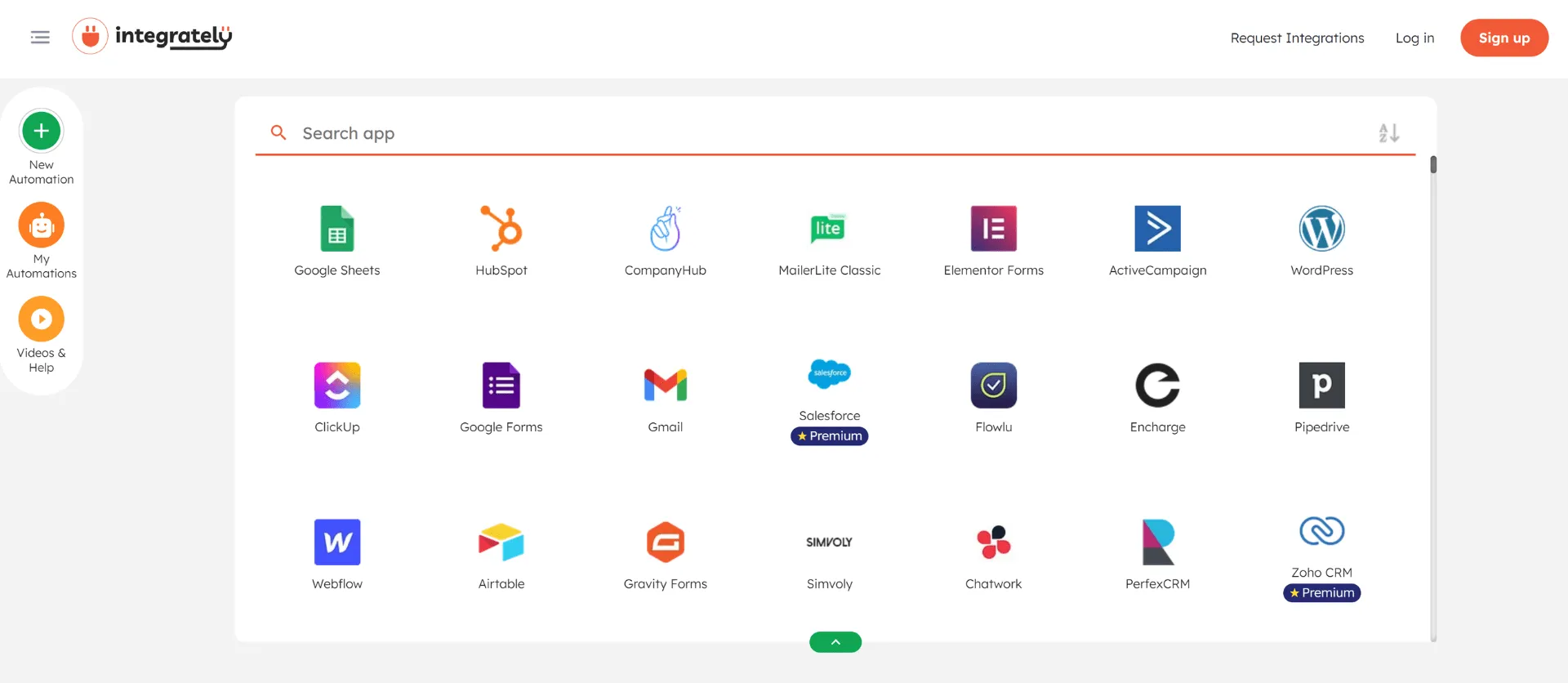Choose the ClickUp app icon
1568x683 pixels.
(337, 386)
